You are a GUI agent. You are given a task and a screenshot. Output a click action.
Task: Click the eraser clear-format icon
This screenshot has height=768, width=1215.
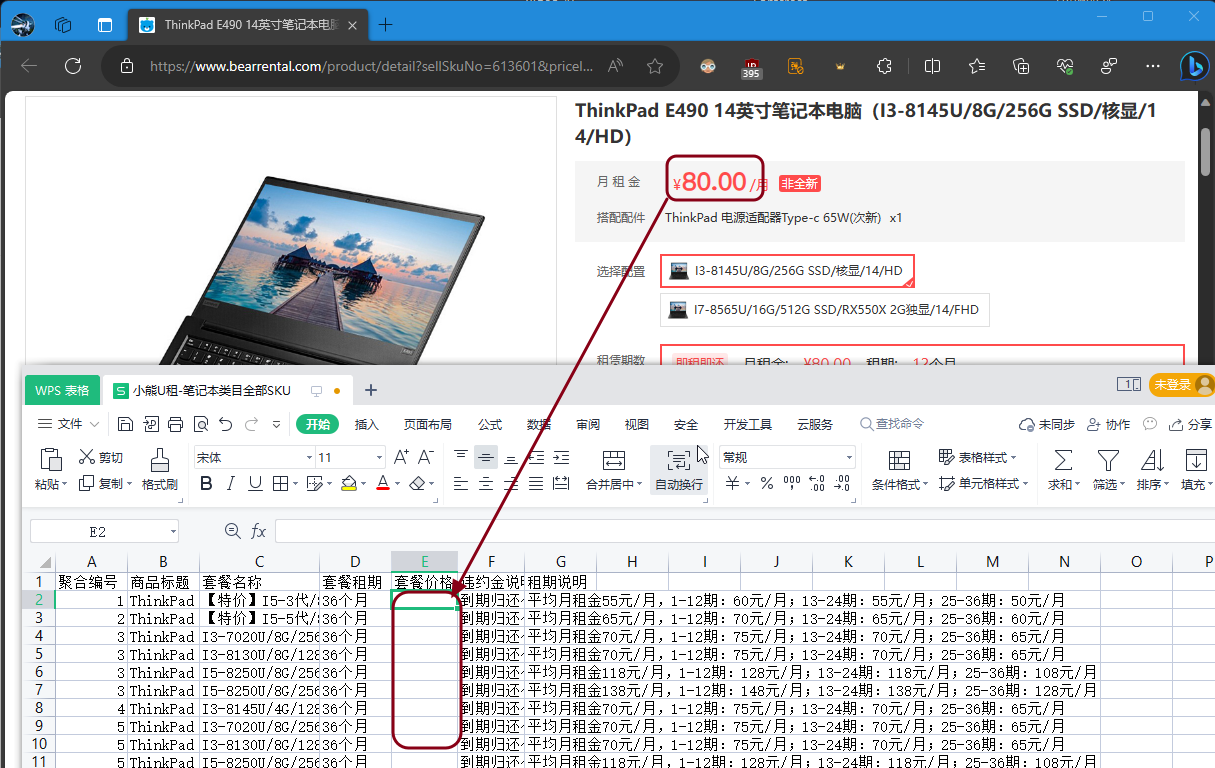(x=417, y=484)
